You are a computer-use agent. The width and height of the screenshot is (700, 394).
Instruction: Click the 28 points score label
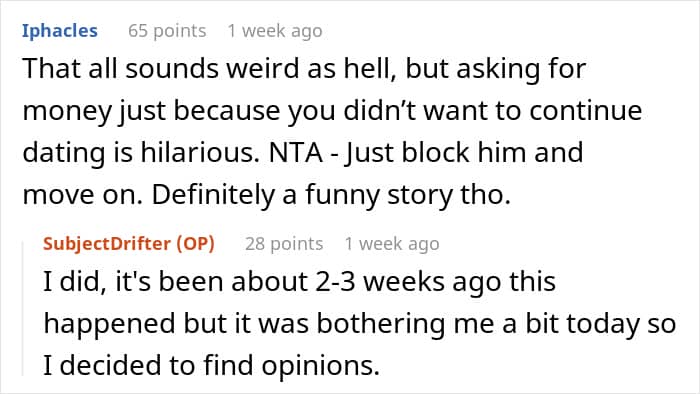[x=284, y=244]
